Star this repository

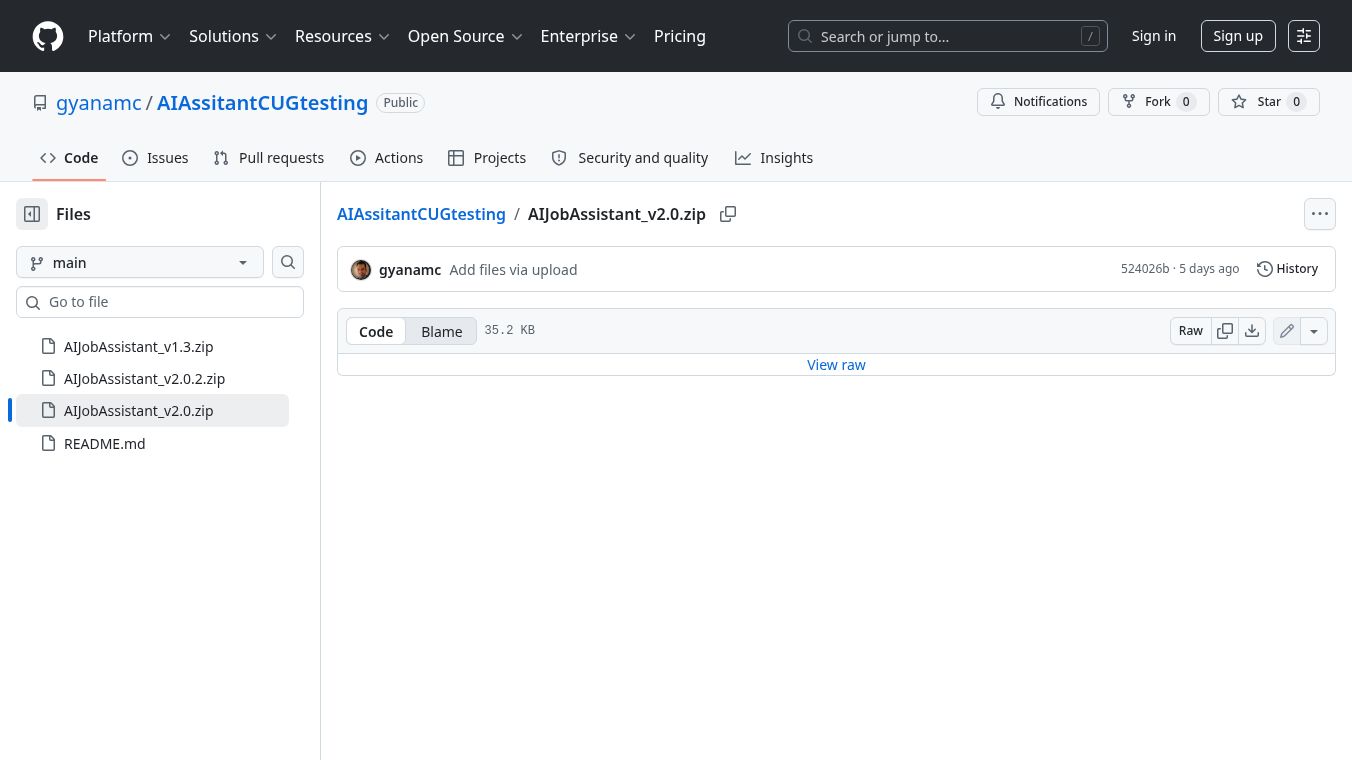[1269, 102]
